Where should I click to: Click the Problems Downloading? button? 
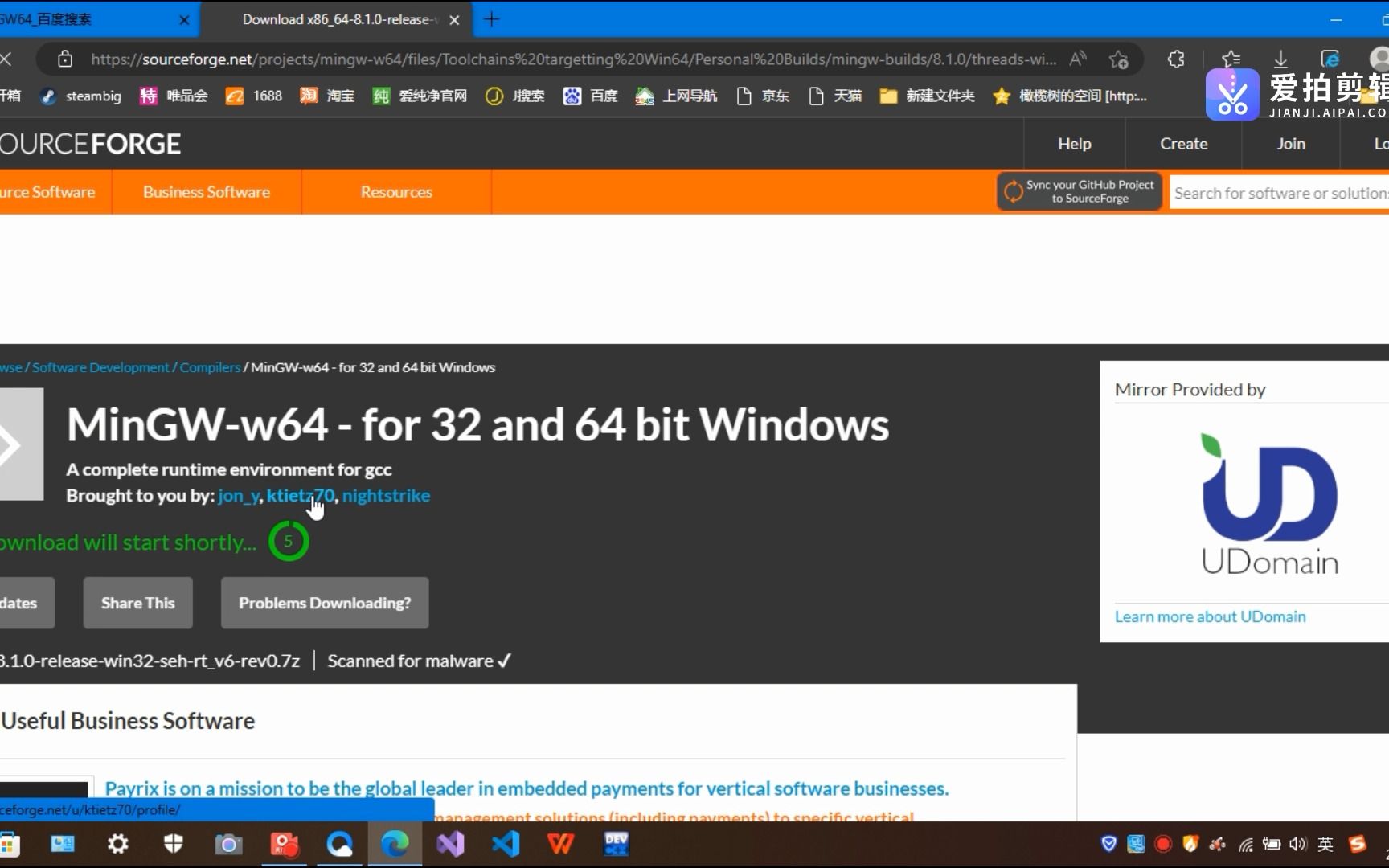click(x=325, y=603)
